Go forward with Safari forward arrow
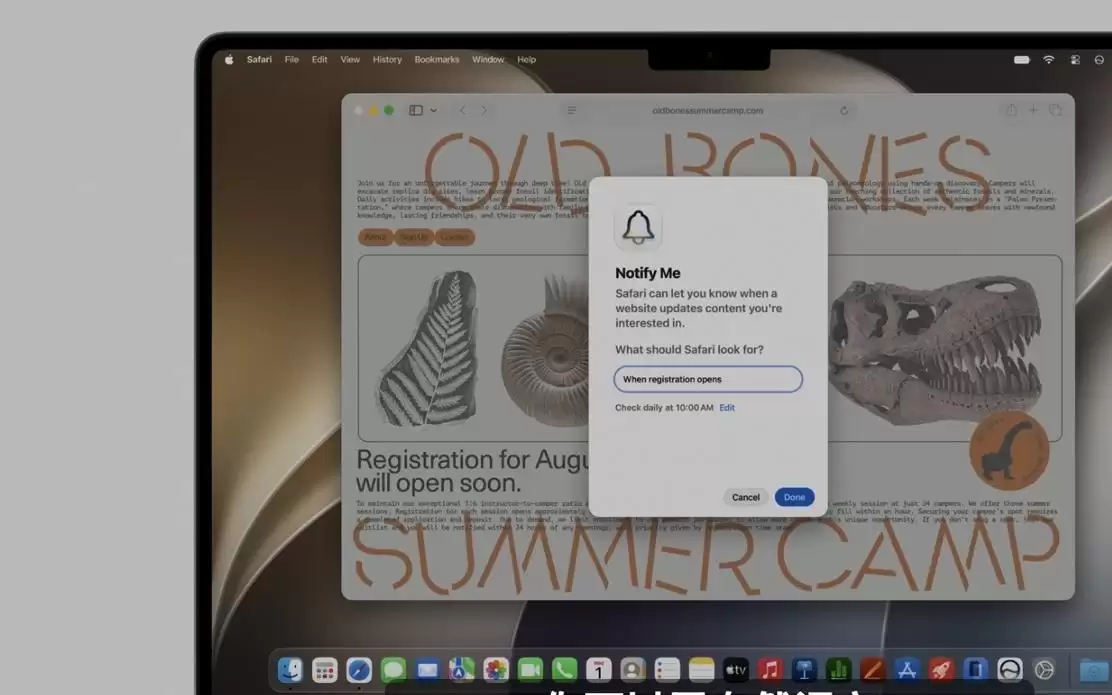The height and width of the screenshot is (695, 1112). (x=484, y=110)
